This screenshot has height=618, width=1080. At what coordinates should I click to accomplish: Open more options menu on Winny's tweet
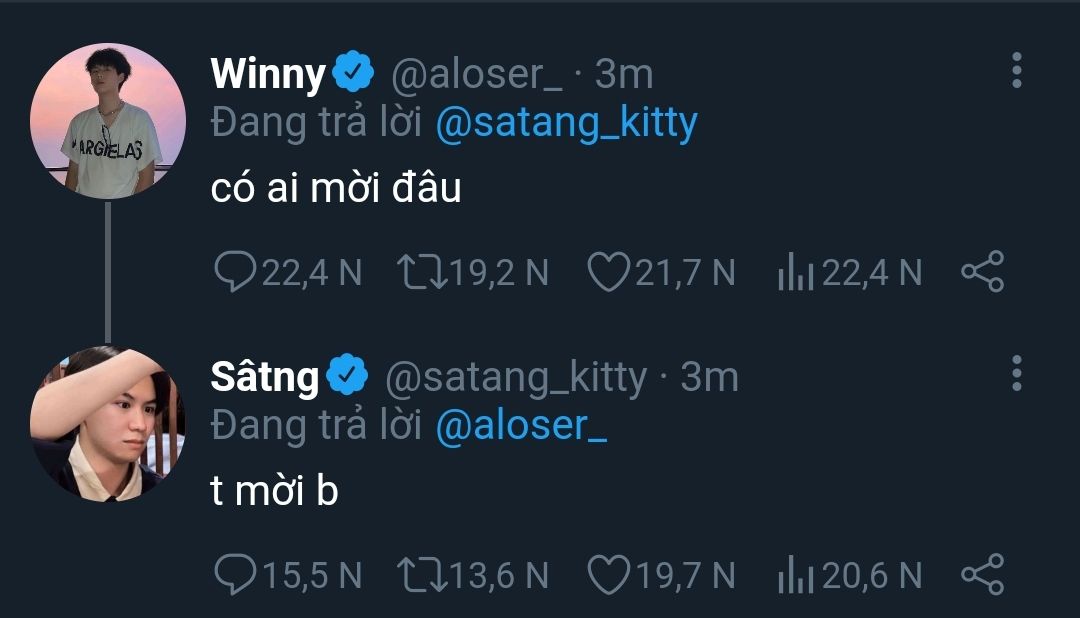[1016, 71]
